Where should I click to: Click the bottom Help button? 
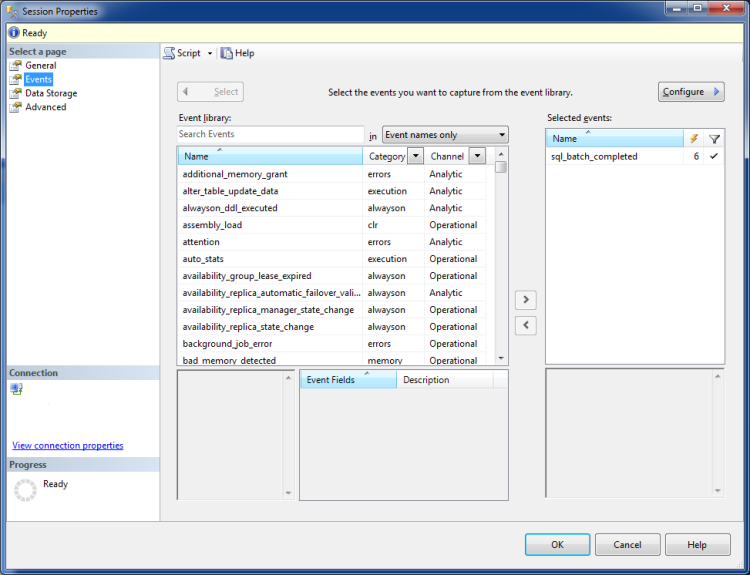tap(697, 544)
